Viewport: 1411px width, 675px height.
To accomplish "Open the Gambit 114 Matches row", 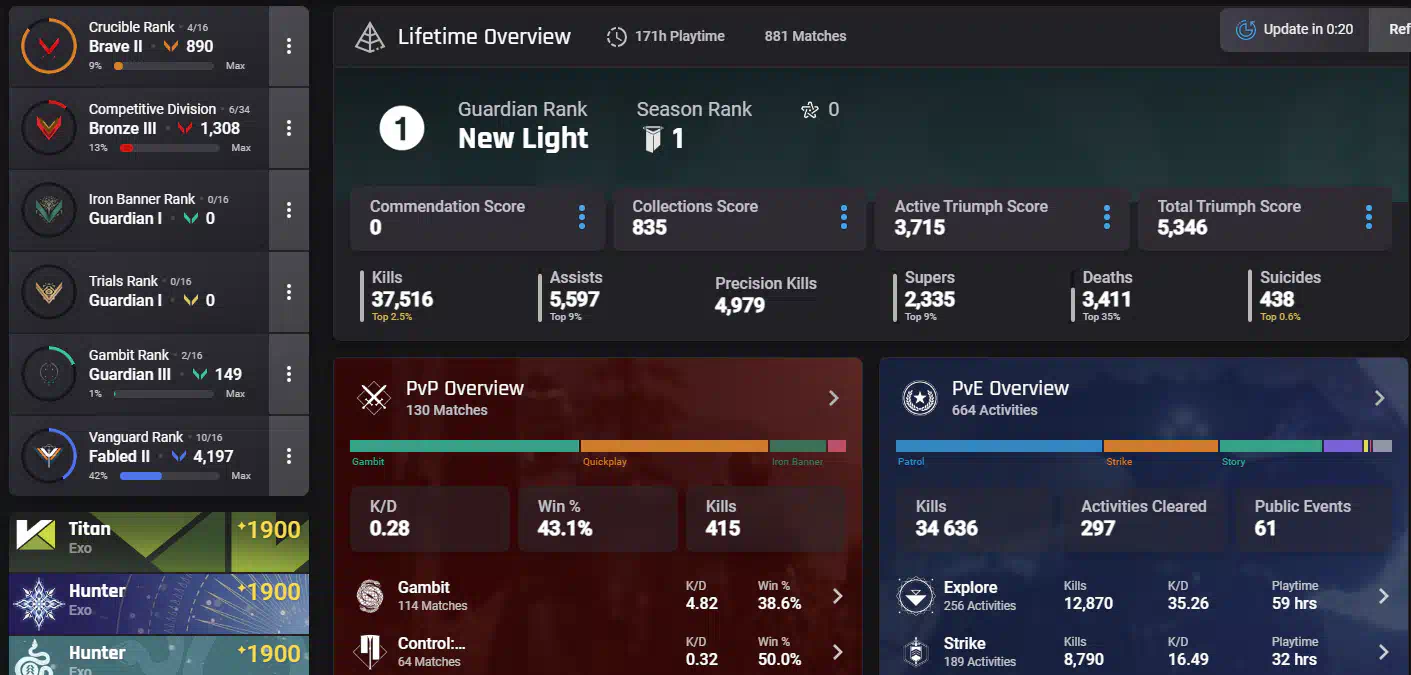I will point(597,596).
